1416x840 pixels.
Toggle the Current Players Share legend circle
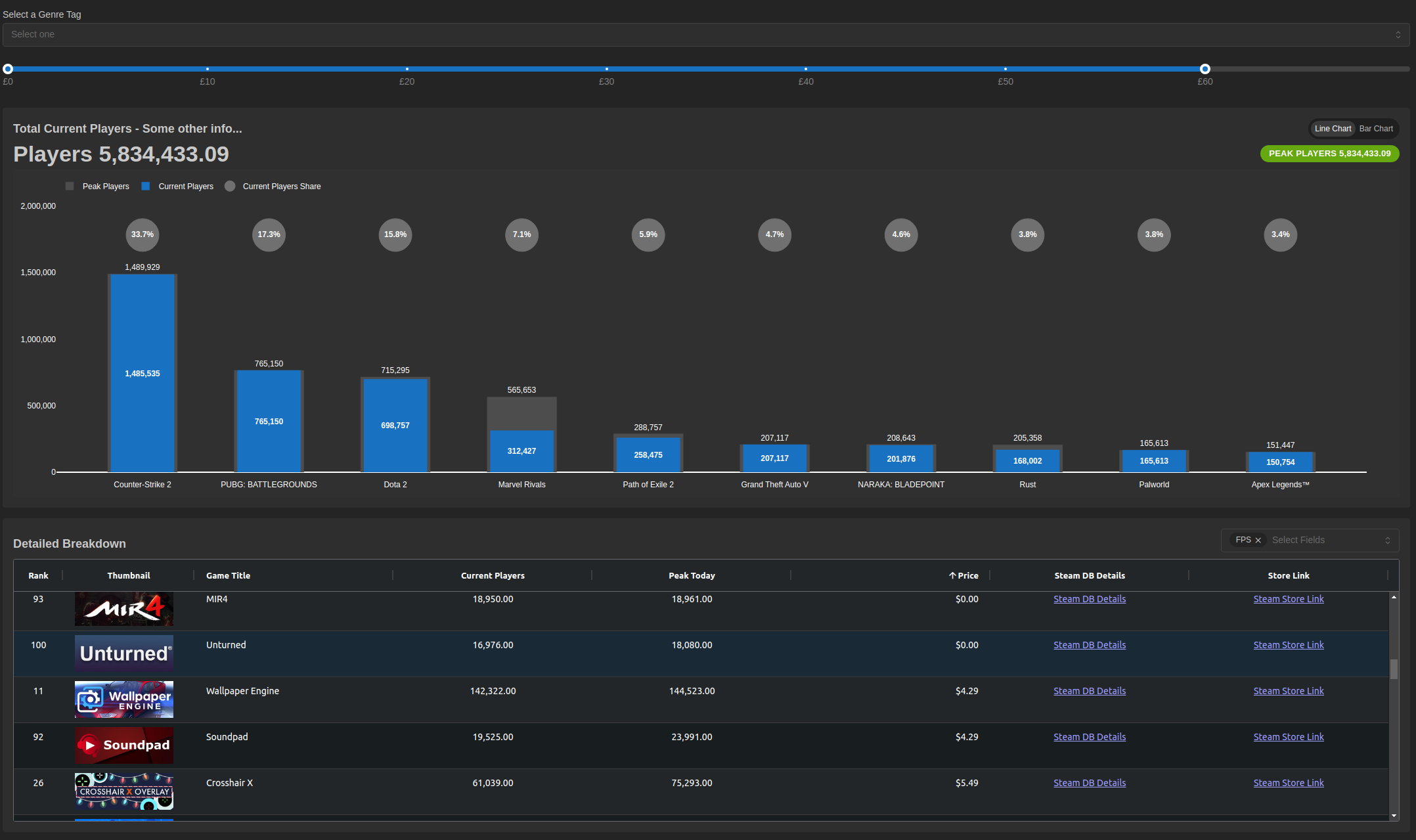pos(230,187)
